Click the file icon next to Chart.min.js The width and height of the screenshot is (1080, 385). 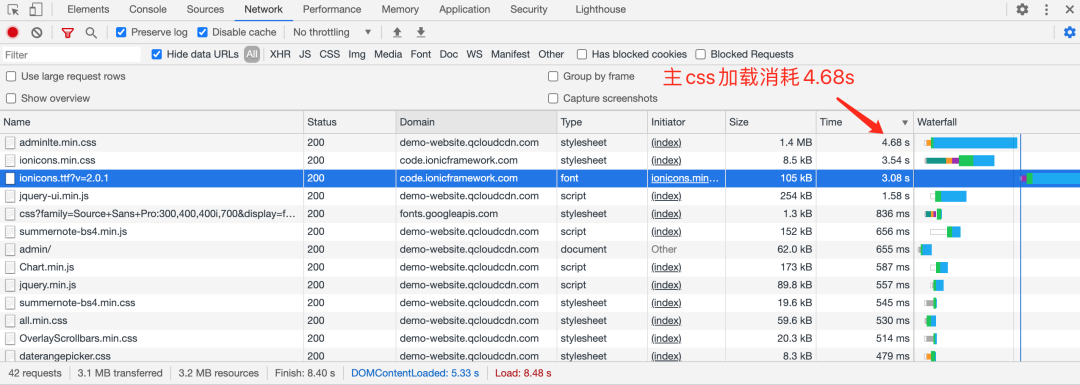click(x=10, y=267)
